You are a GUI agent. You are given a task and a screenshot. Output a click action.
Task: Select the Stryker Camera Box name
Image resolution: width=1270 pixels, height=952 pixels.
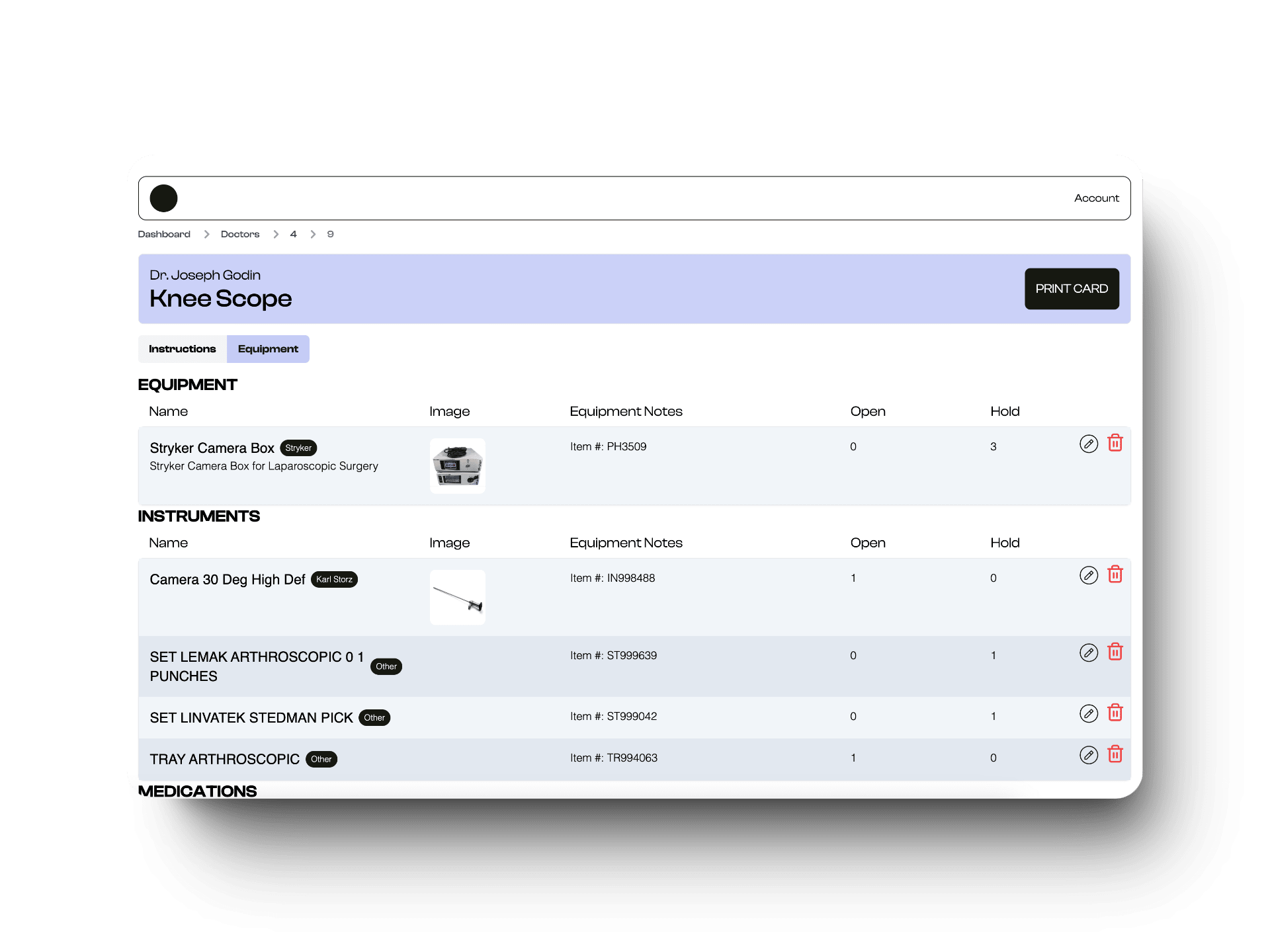(x=212, y=448)
